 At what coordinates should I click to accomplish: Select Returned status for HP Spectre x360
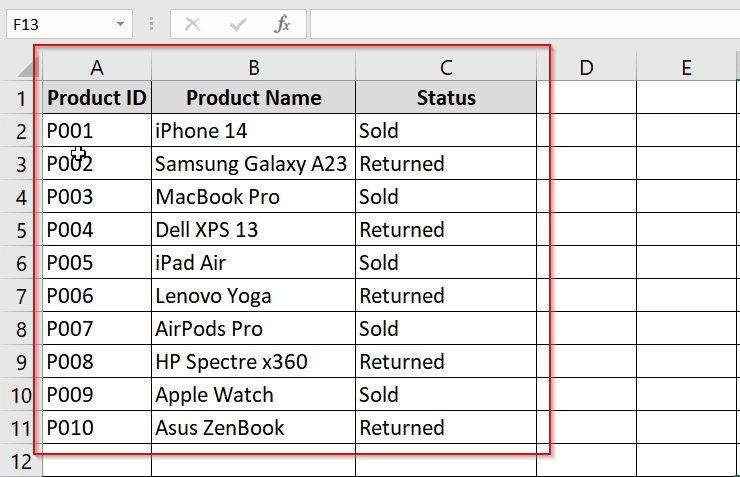[x=446, y=361]
